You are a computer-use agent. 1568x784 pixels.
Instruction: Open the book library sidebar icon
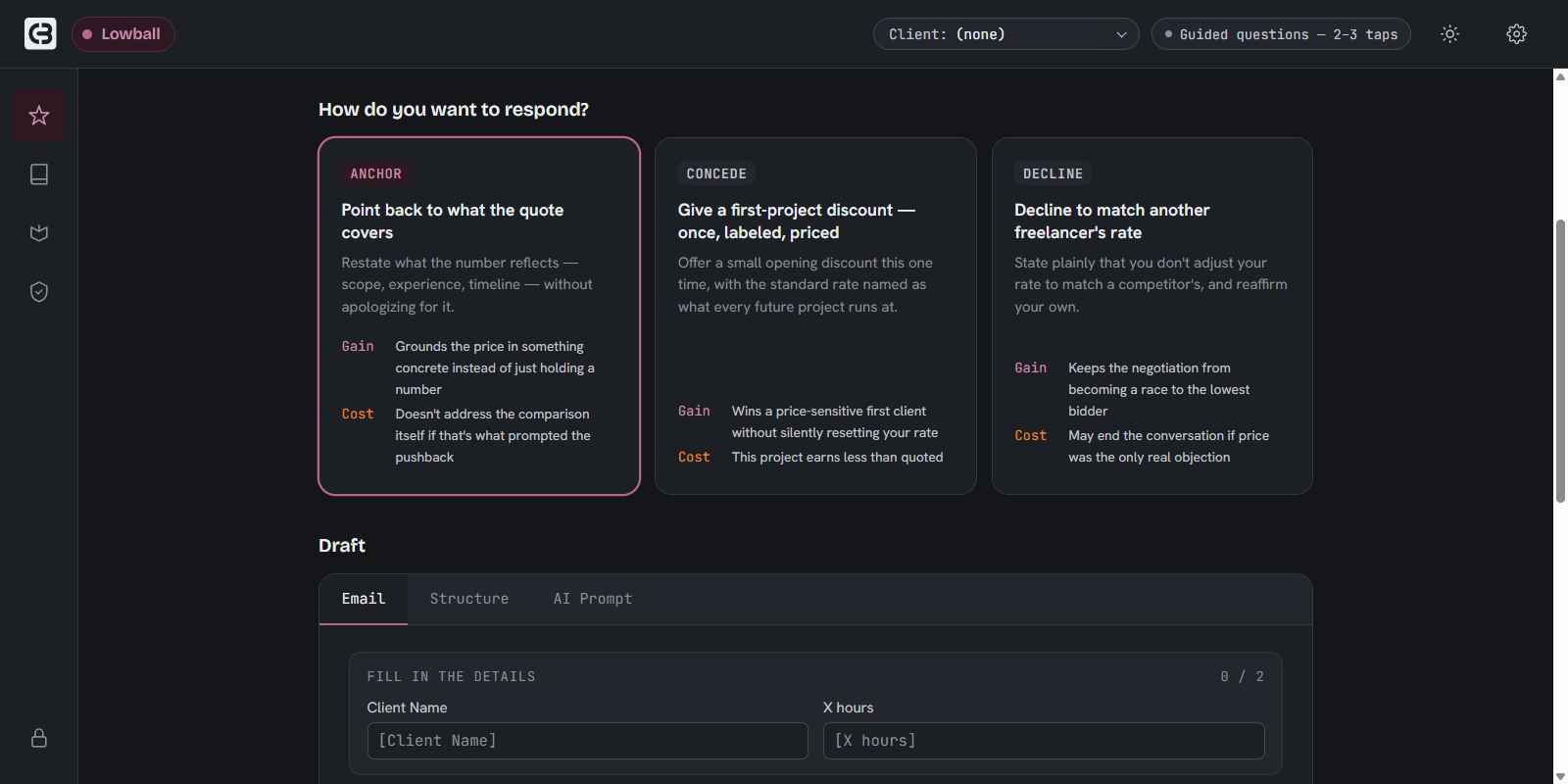pos(39,174)
